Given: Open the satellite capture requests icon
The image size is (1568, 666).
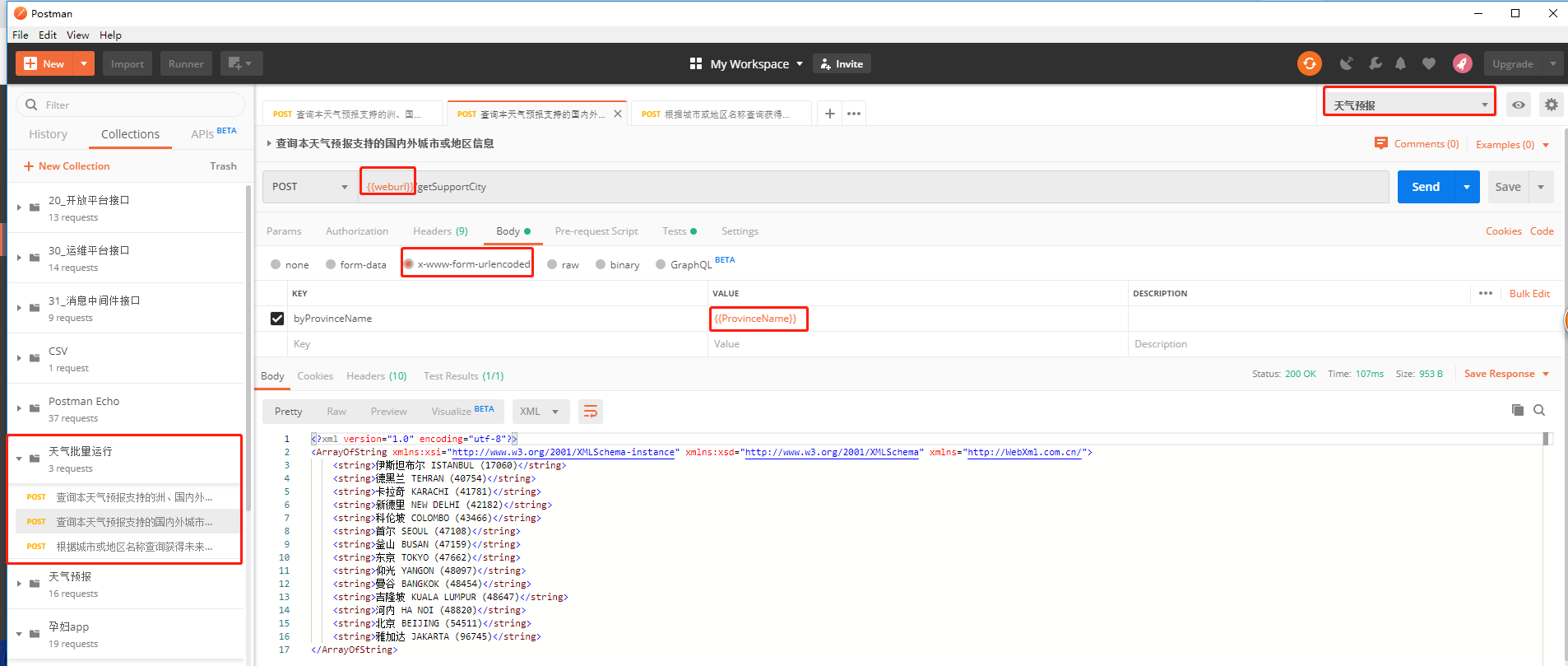Looking at the screenshot, I should 1346,63.
